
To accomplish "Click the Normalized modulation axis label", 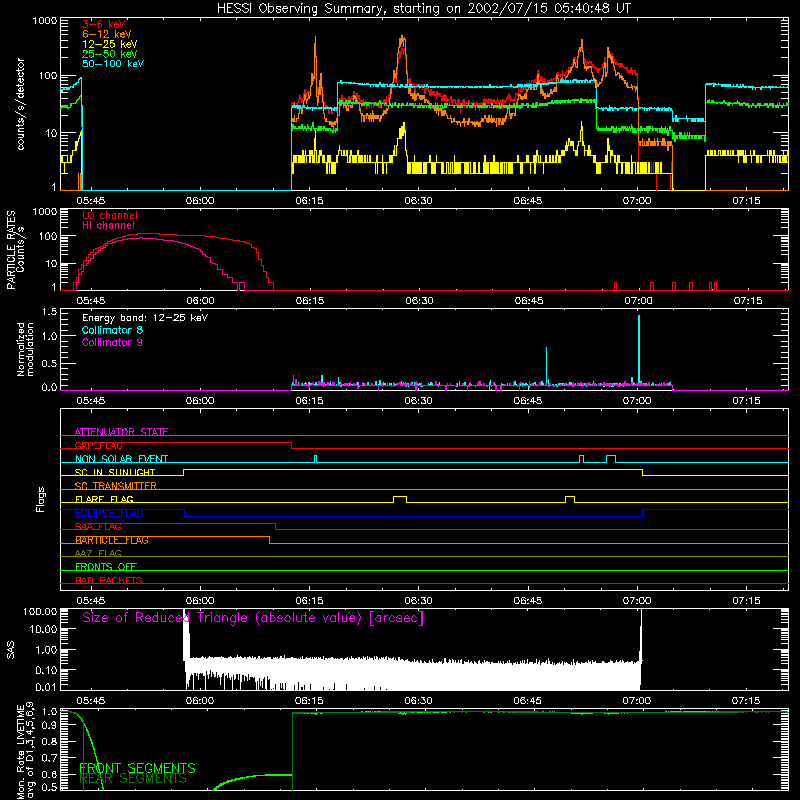I will coord(25,349).
